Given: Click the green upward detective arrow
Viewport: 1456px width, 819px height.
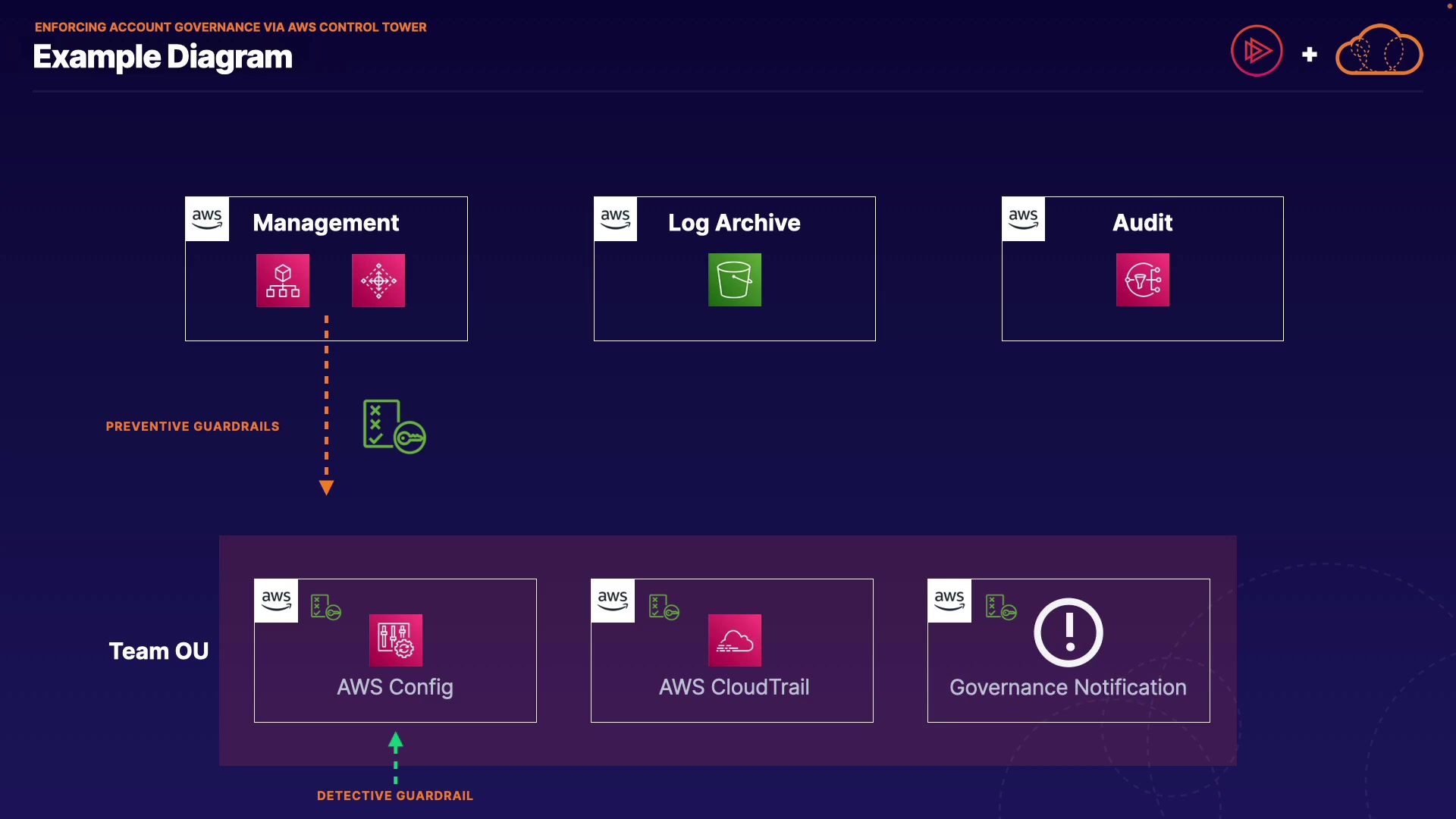Looking at the screenshot, I should (395, 743).
